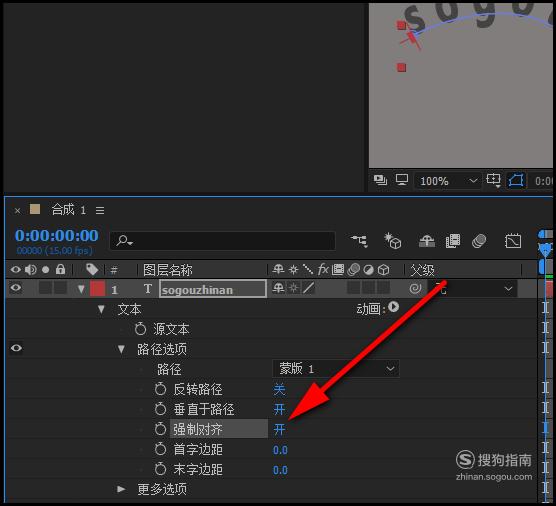Image resolution: width=556 pixels, height=506 pixels.
Task: Enable motion blur button in timeline
Action: pyautogui.click(x=479, y=241)
